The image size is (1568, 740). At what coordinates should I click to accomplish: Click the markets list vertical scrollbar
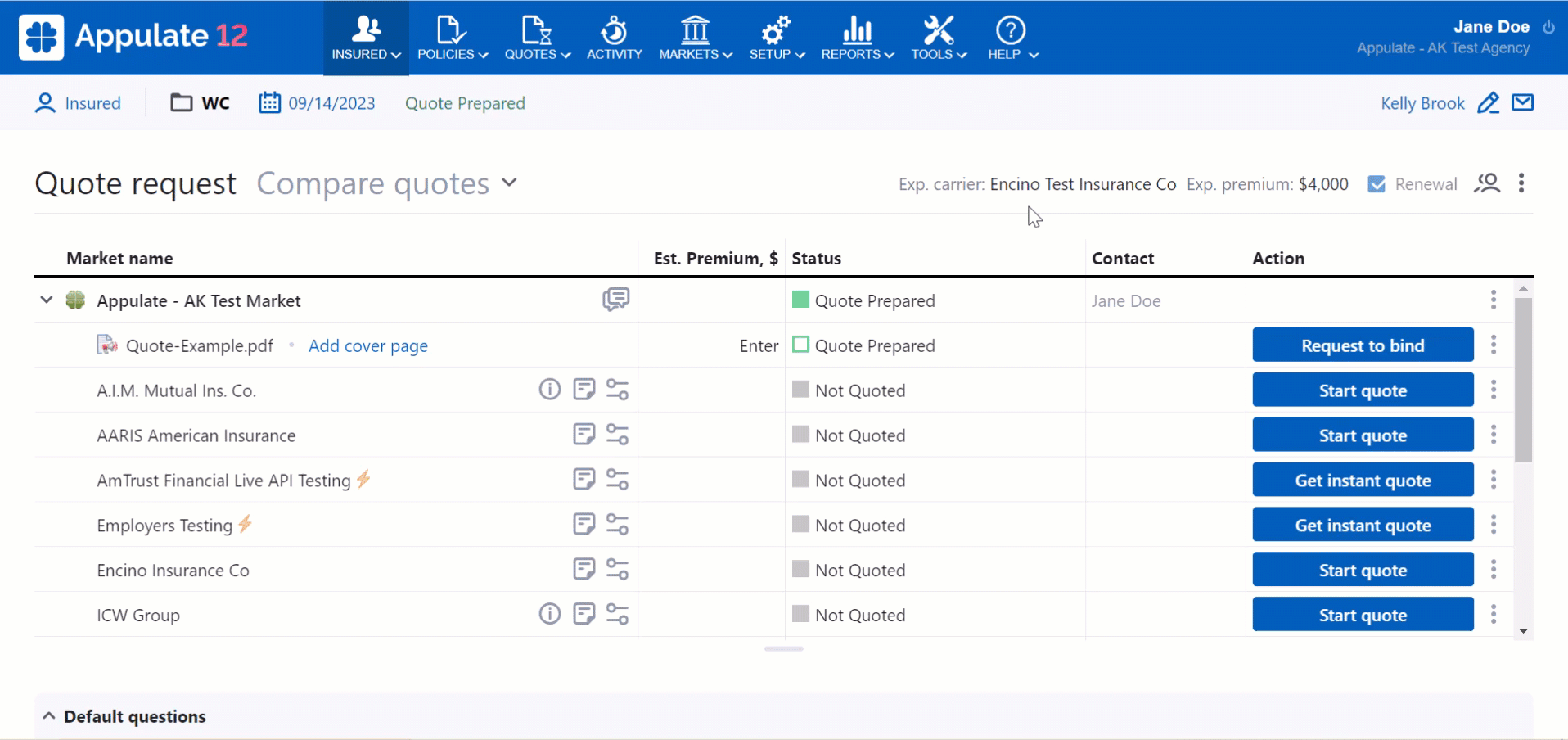pos(1523,380)
